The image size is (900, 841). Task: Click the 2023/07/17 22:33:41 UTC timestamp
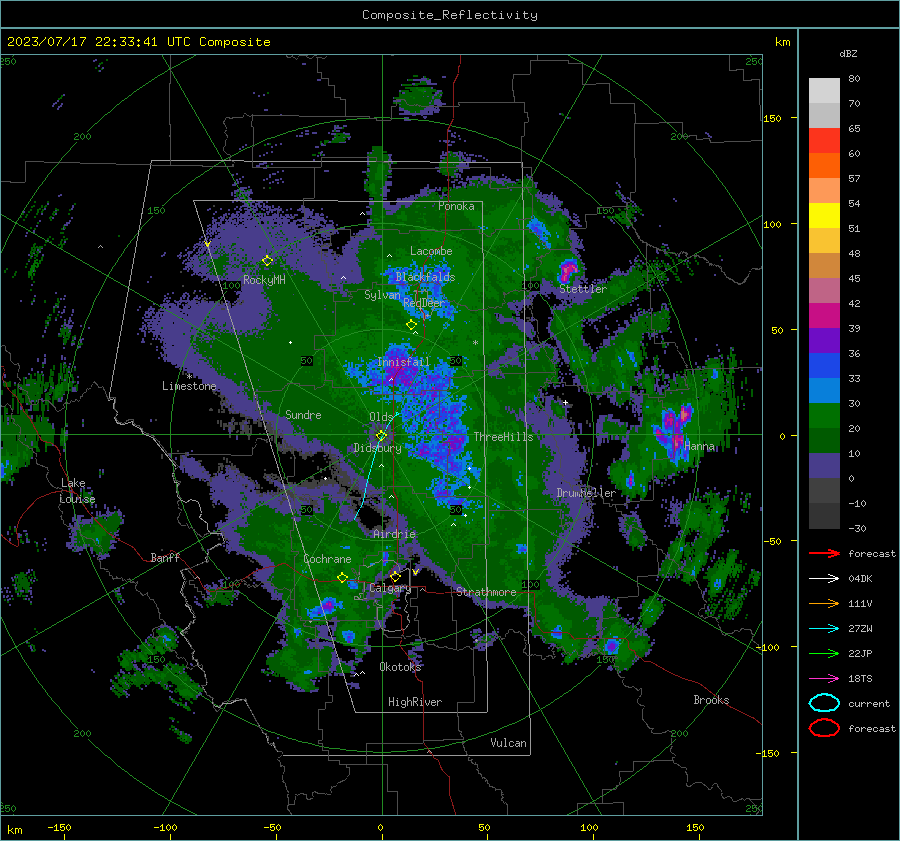(138, 42)
